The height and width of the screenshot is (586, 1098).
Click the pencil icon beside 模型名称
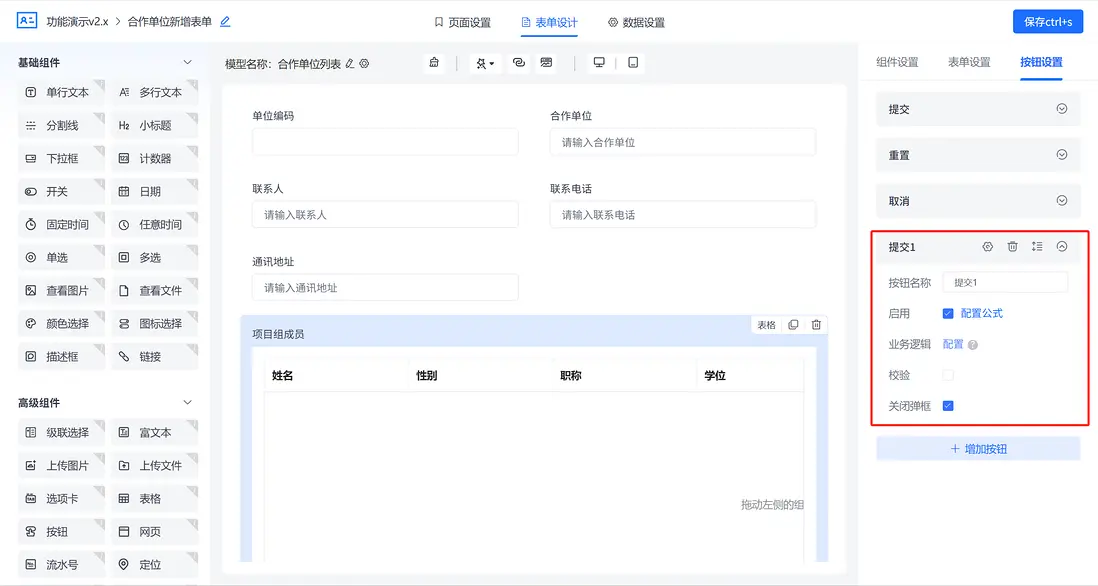[x=350, y=61]
